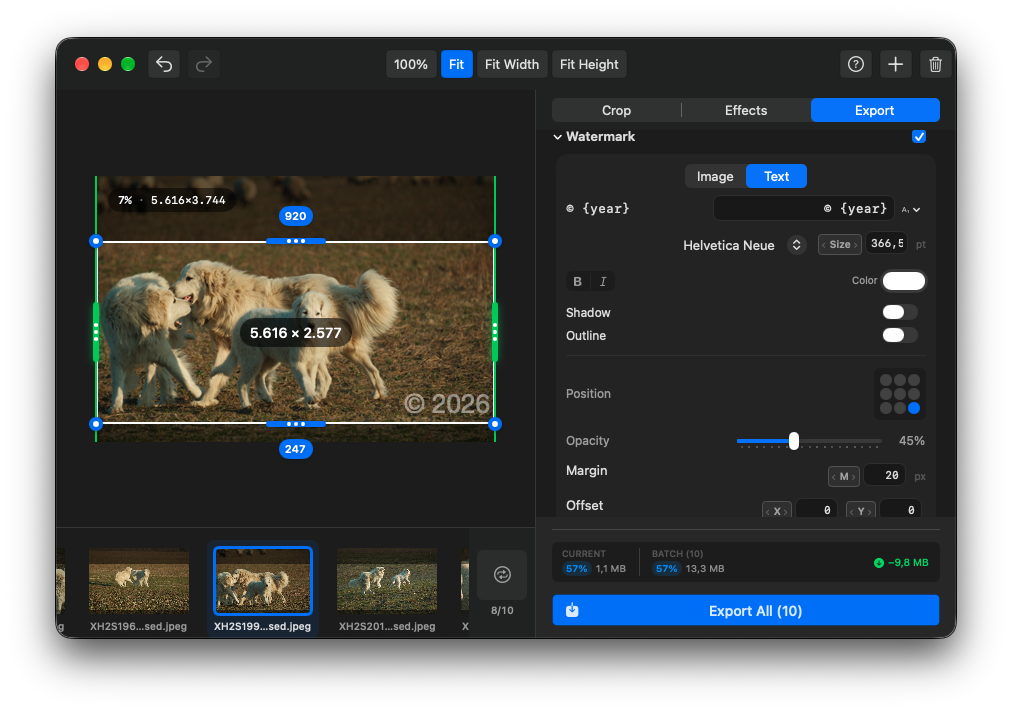Click the Opacity slider knob
The image size is (1012, 712).
[x=794, y=441]
